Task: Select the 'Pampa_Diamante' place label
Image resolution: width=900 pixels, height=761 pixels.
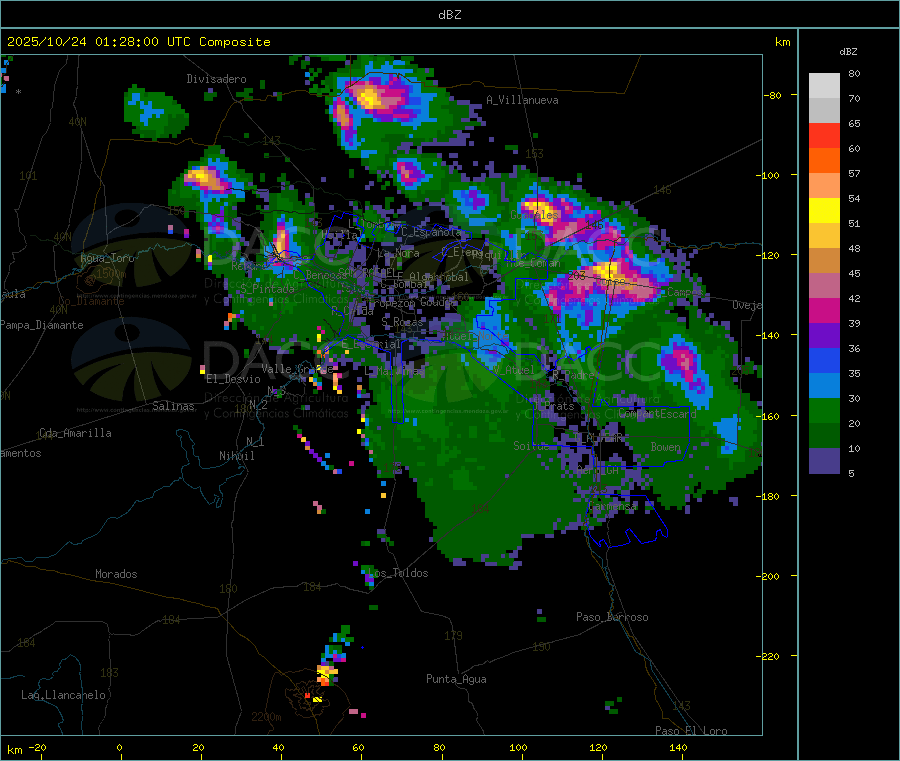Action: (x=41, y=325)
